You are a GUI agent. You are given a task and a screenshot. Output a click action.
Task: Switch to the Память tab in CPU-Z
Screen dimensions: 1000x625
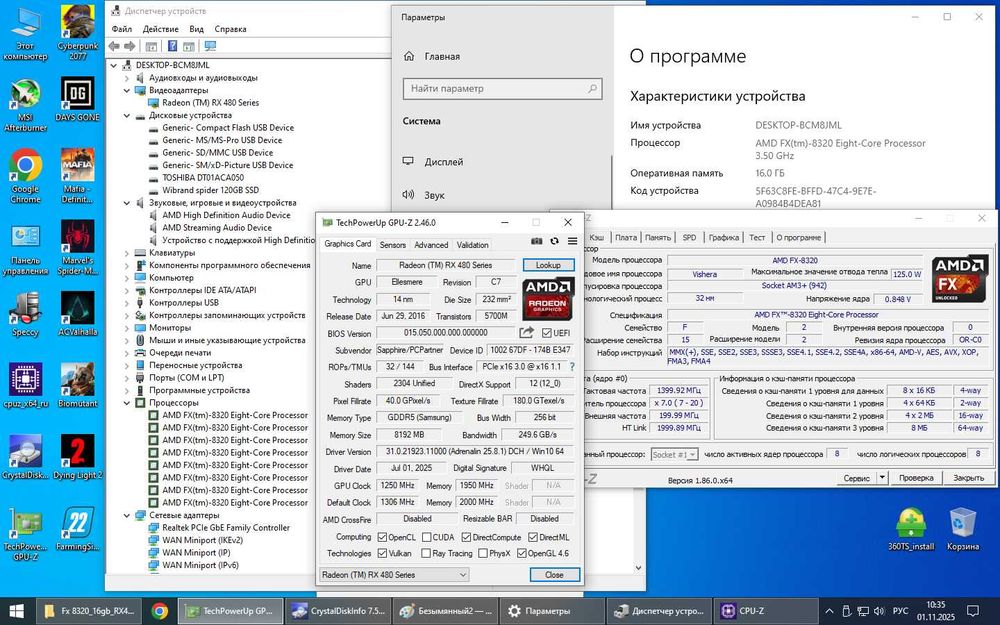coord(658,237)
